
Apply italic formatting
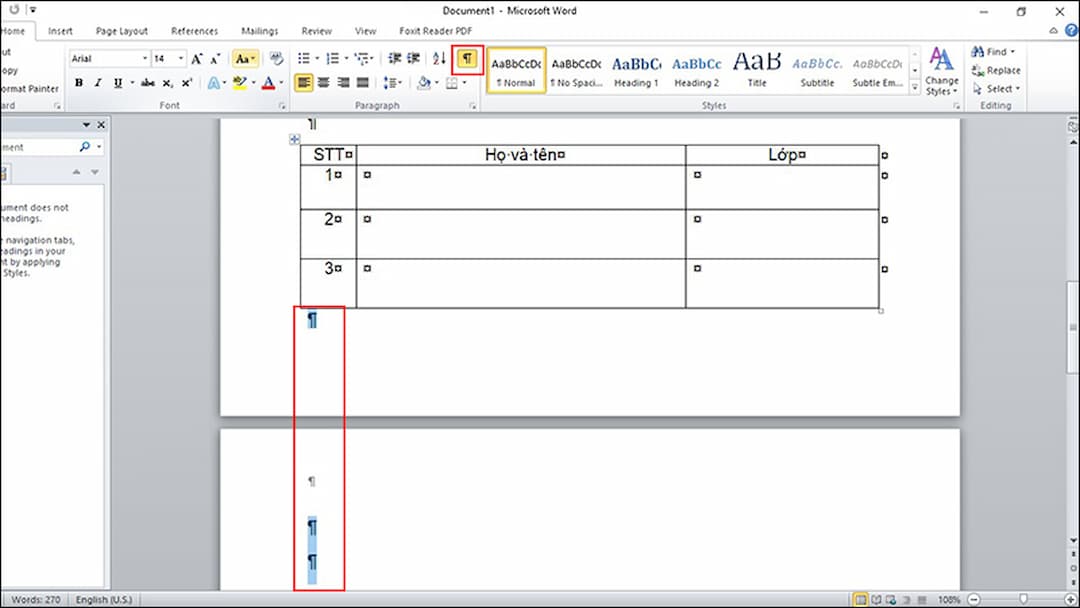click(x=97, y=83)
